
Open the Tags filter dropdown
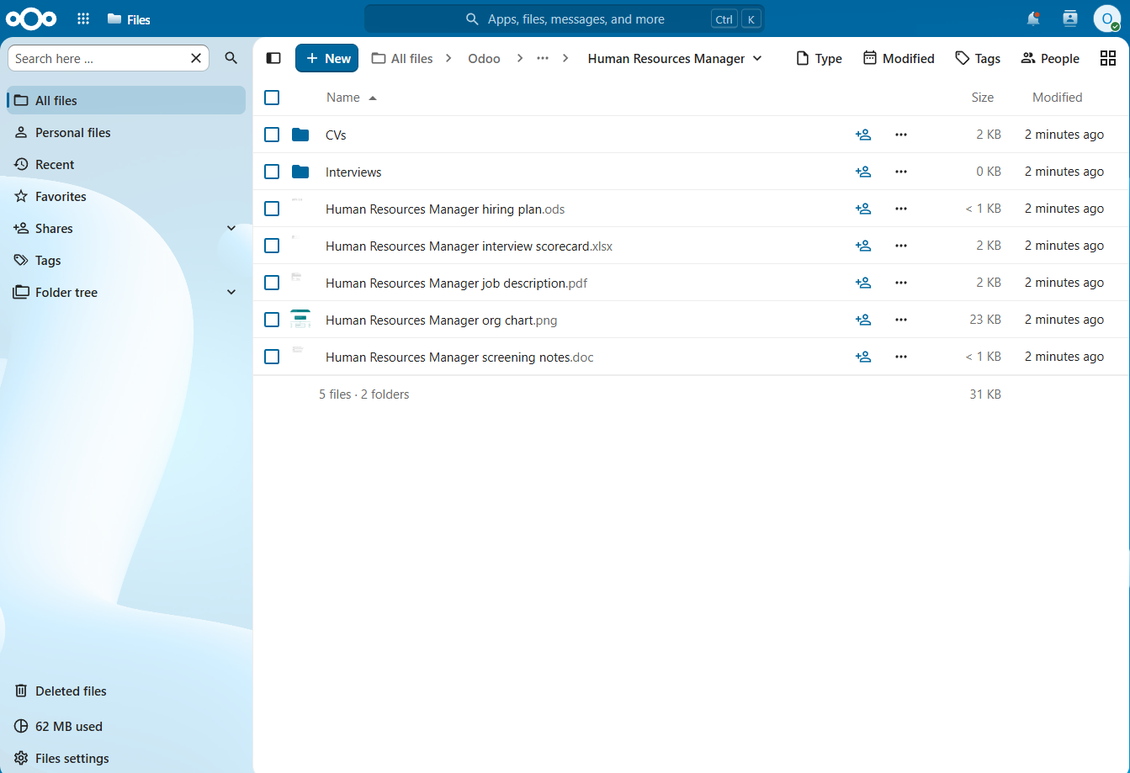click(x=977, y=58)
